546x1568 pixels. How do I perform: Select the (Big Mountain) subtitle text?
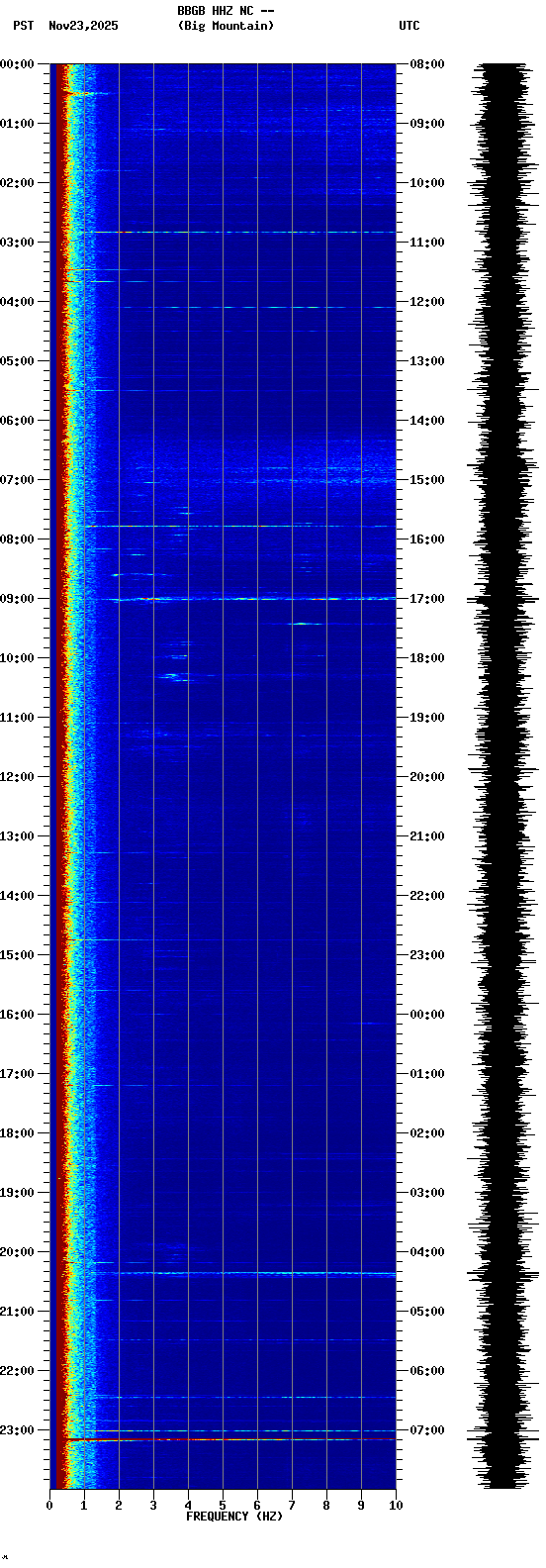[226, 26]
